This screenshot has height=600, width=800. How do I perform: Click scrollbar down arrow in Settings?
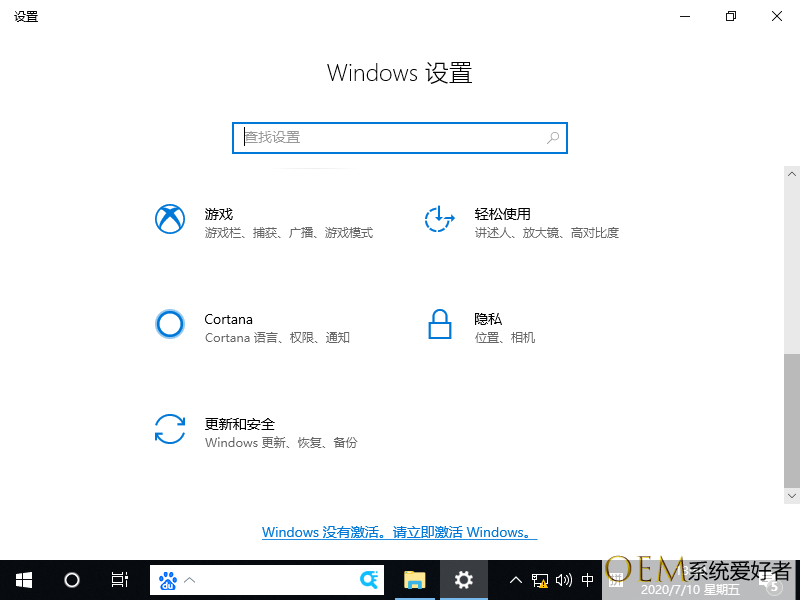tap(792, 496)
